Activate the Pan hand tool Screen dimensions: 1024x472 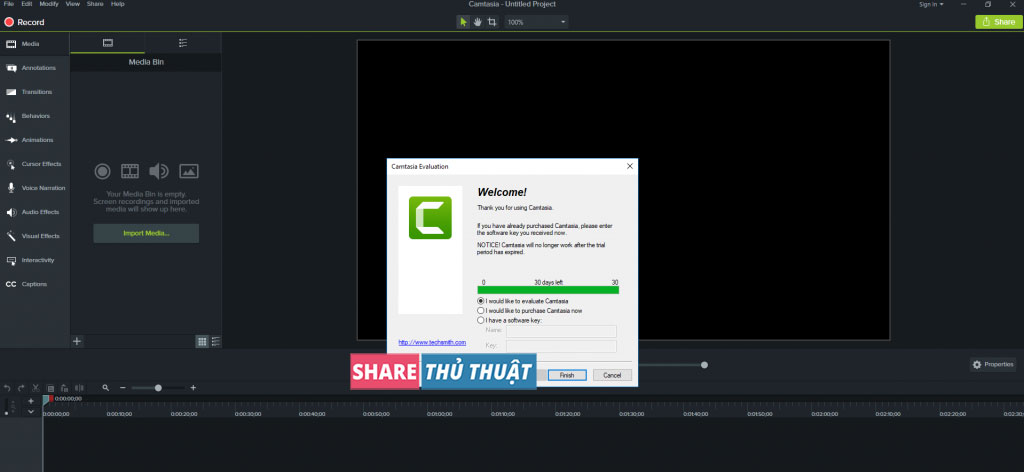(477, 22)
